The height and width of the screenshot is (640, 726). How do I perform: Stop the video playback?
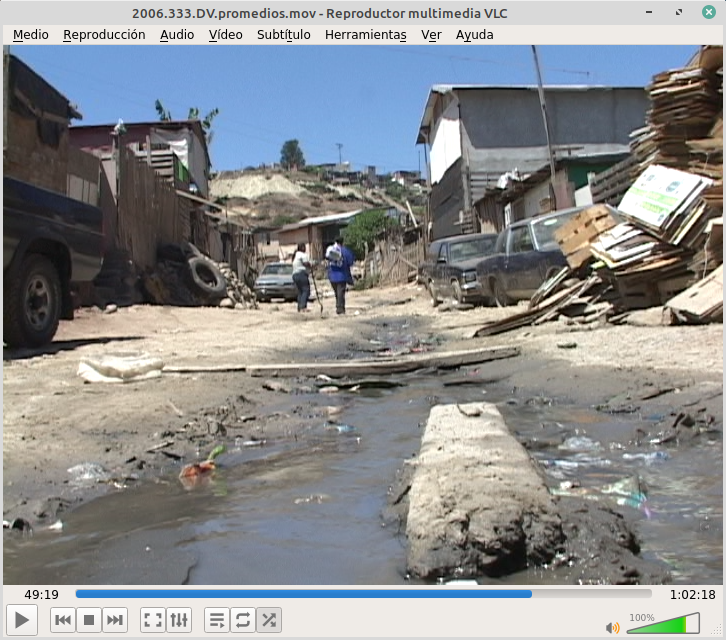[89, 620]
